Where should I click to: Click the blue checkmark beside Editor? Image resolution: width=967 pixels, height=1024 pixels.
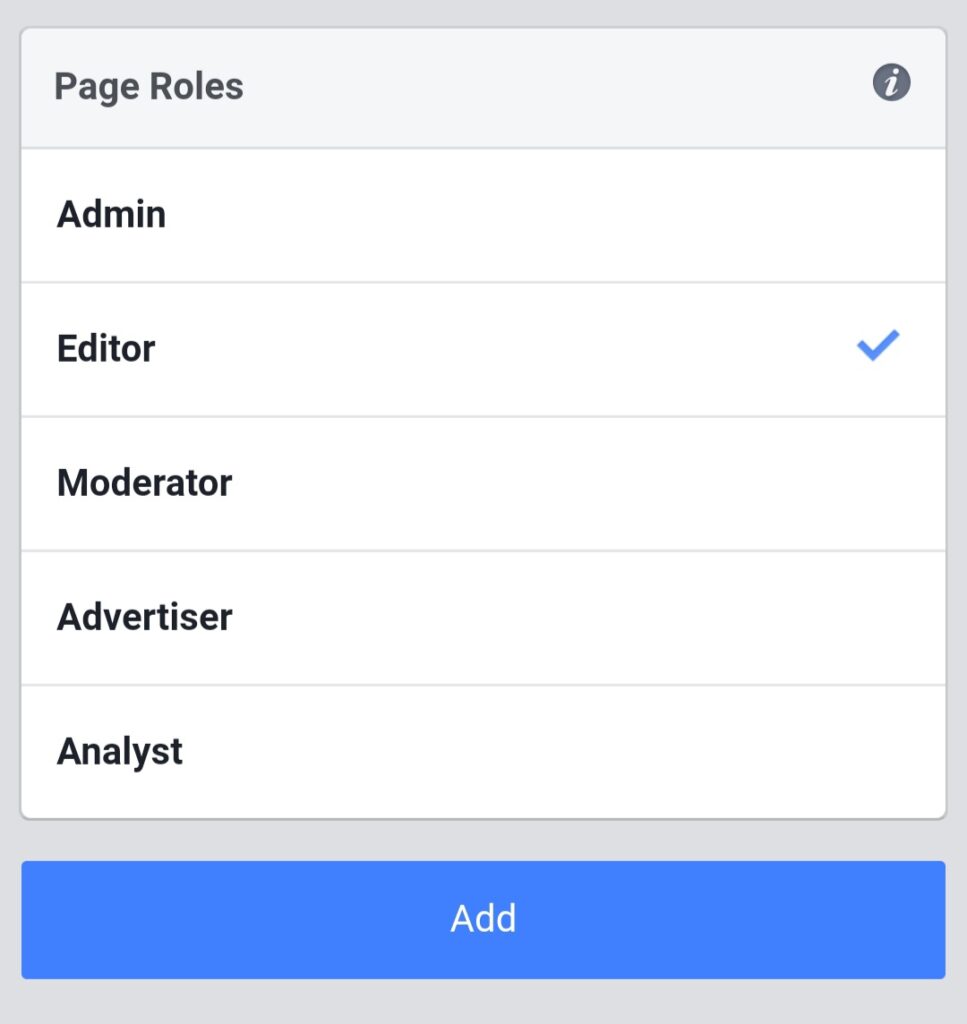pos(878,345)
